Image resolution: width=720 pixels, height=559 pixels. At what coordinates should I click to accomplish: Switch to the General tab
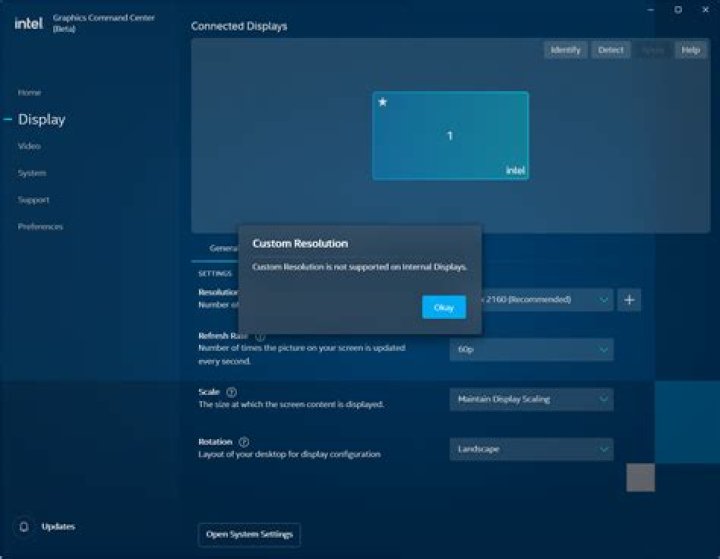click(223, 248)
